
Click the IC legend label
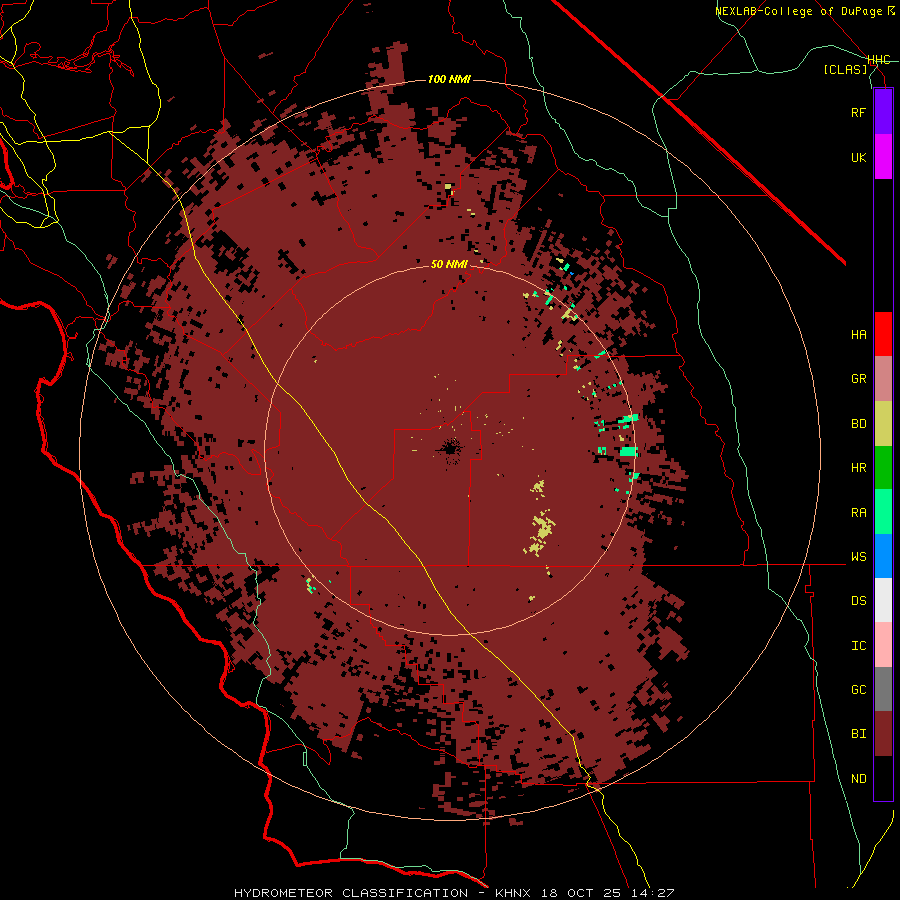point(858,646)
